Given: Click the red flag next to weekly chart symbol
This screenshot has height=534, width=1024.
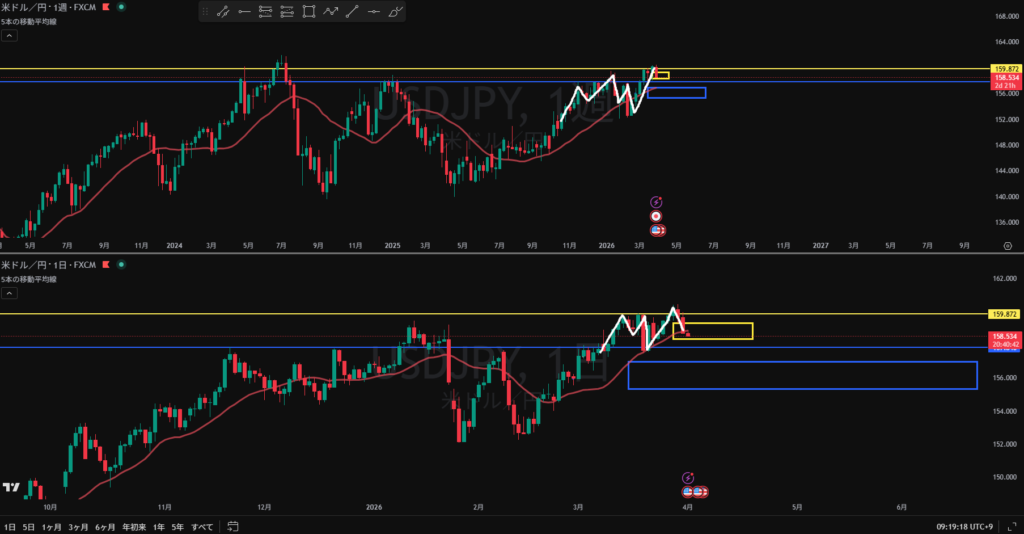Looking at the screenshot, I should coord(106,7).
